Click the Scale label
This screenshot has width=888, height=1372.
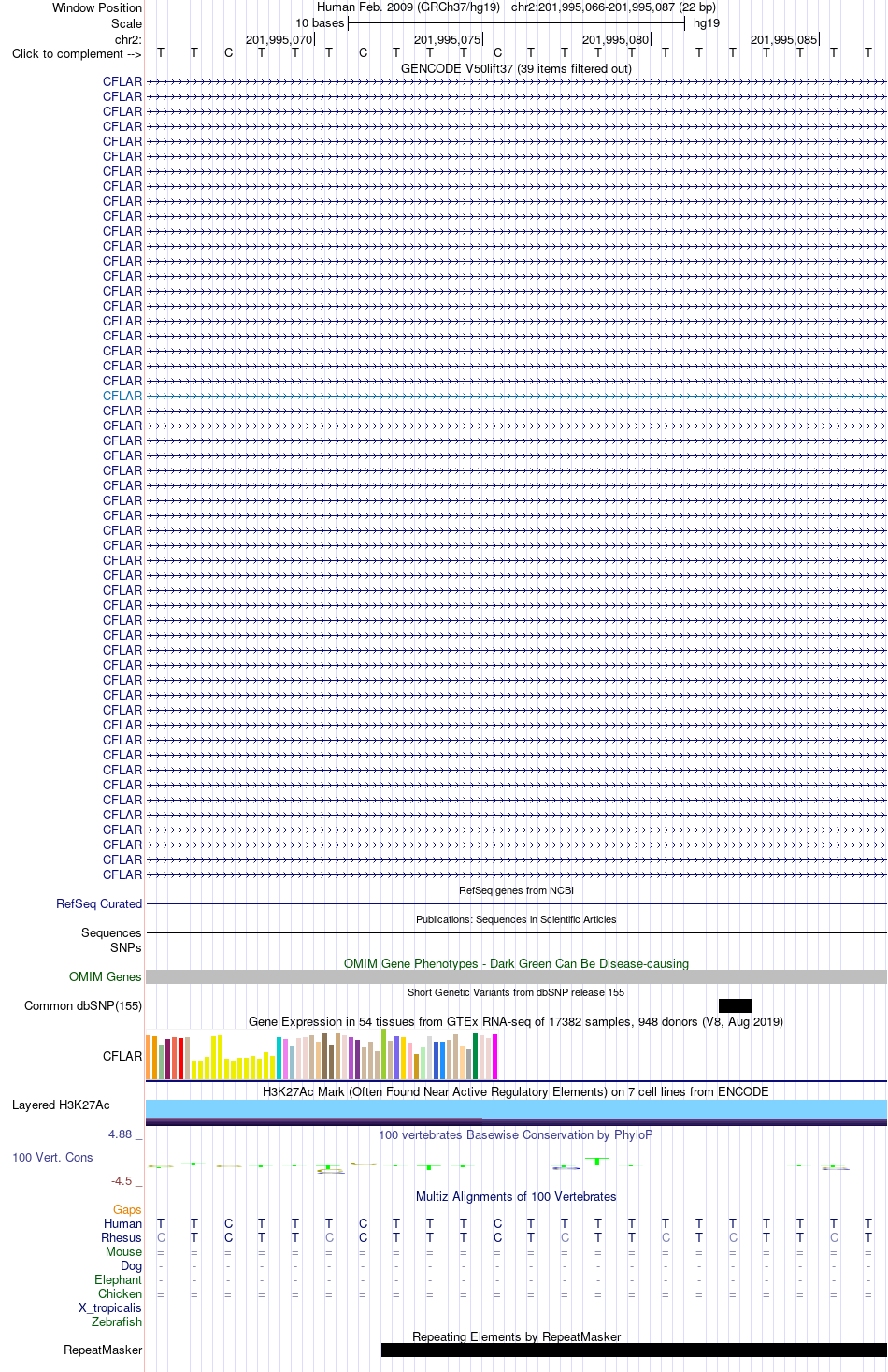click(x=126, y=23)
